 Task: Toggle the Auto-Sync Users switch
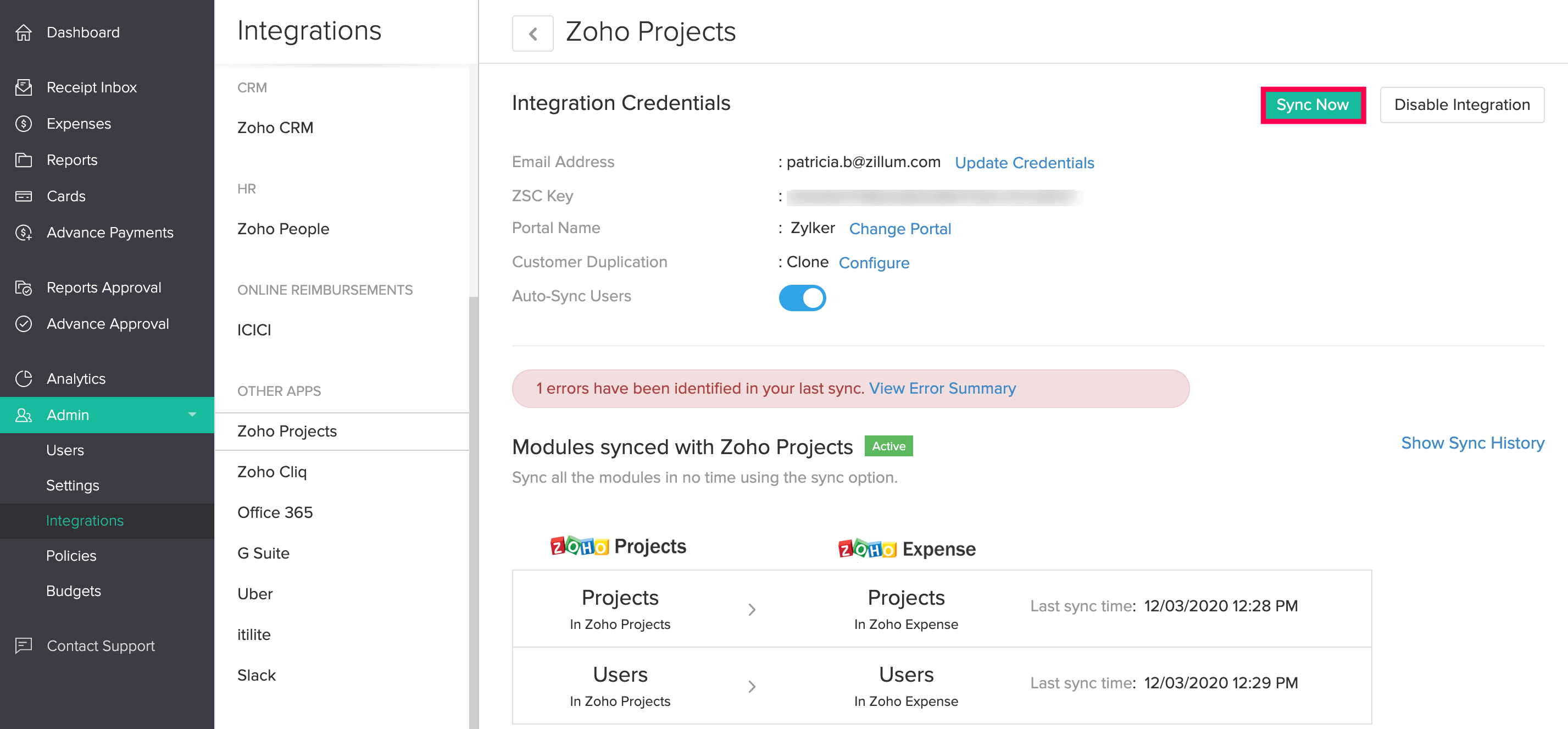click(x=802, y=298)
